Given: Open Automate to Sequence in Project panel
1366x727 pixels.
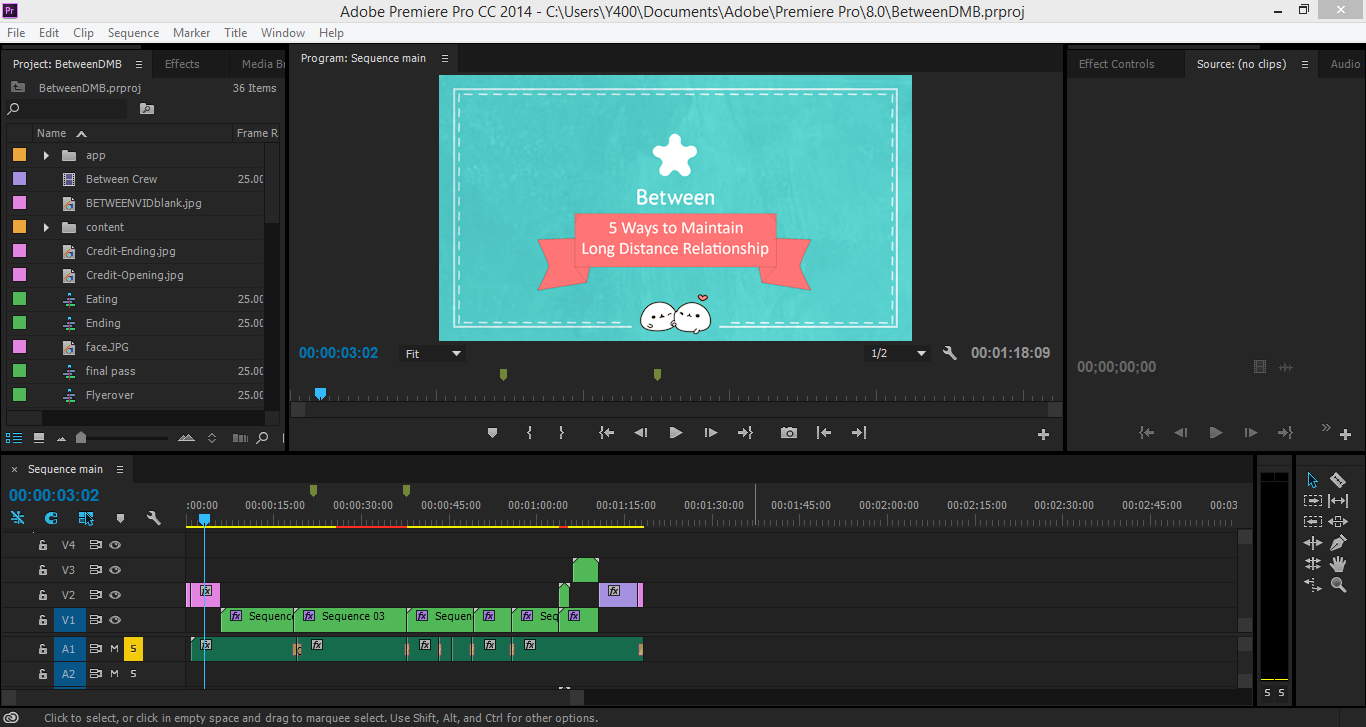Looking at the screenshot, I should 239,438.
